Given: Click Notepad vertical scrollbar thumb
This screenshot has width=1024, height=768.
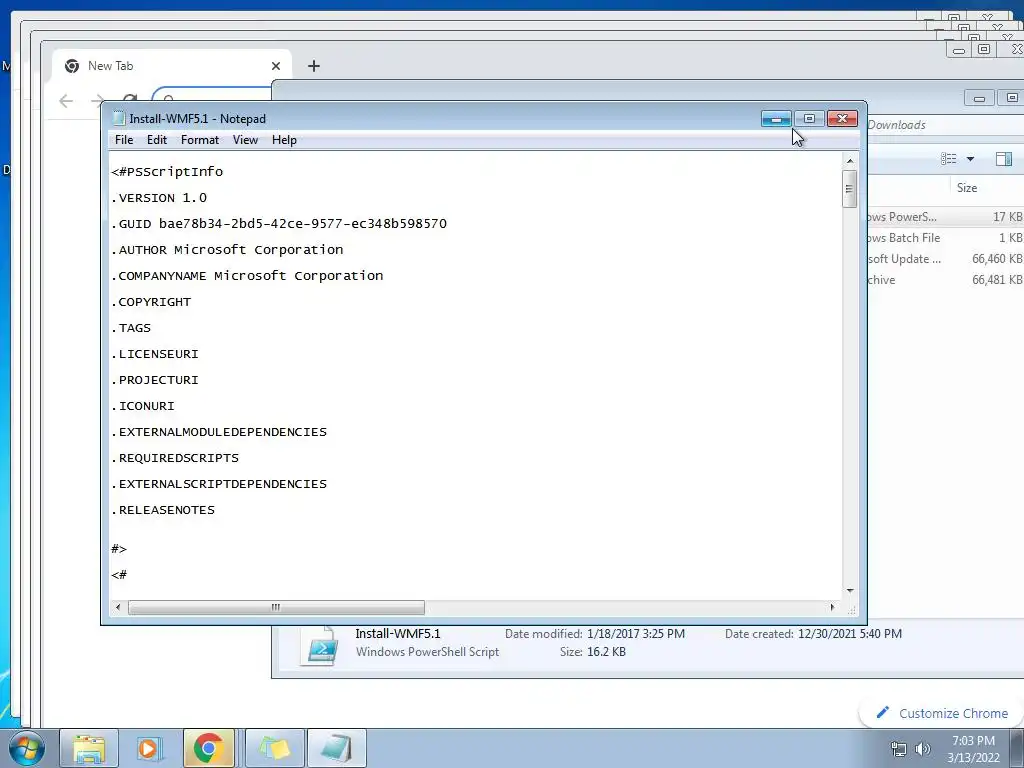Looking at the screenshot, I should 850,189.
